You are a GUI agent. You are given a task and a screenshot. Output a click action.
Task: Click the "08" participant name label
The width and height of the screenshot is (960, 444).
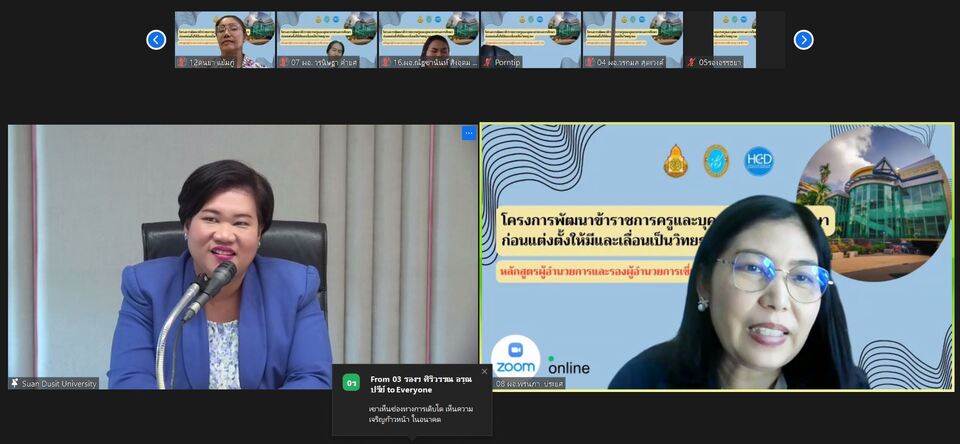(528, 384)
